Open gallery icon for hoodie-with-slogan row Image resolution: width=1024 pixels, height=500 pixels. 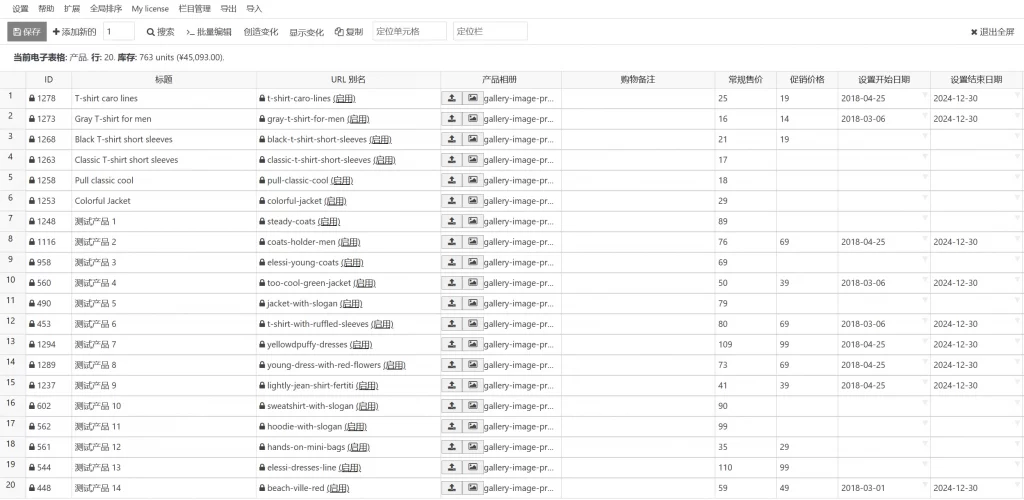tap(473, 426)
